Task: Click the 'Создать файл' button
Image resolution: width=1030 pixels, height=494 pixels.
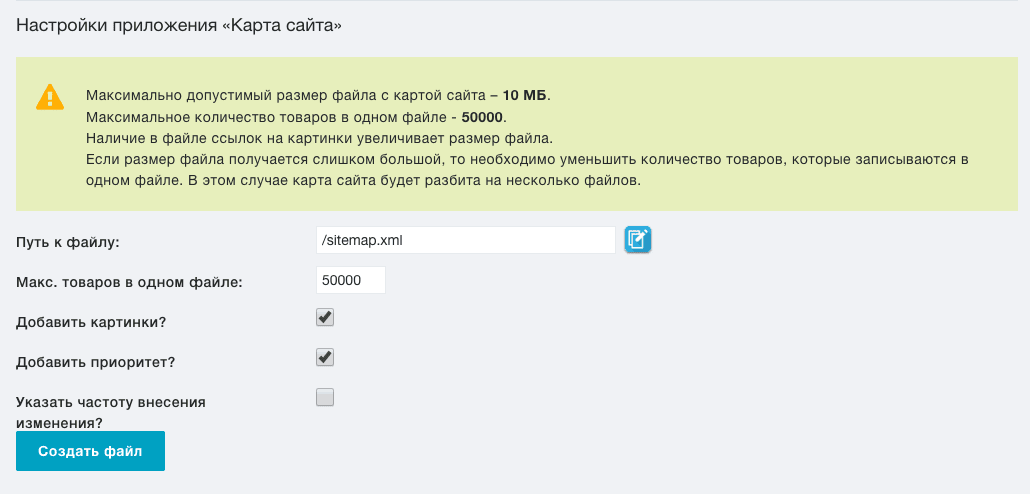Action: (x=90, y=451)
